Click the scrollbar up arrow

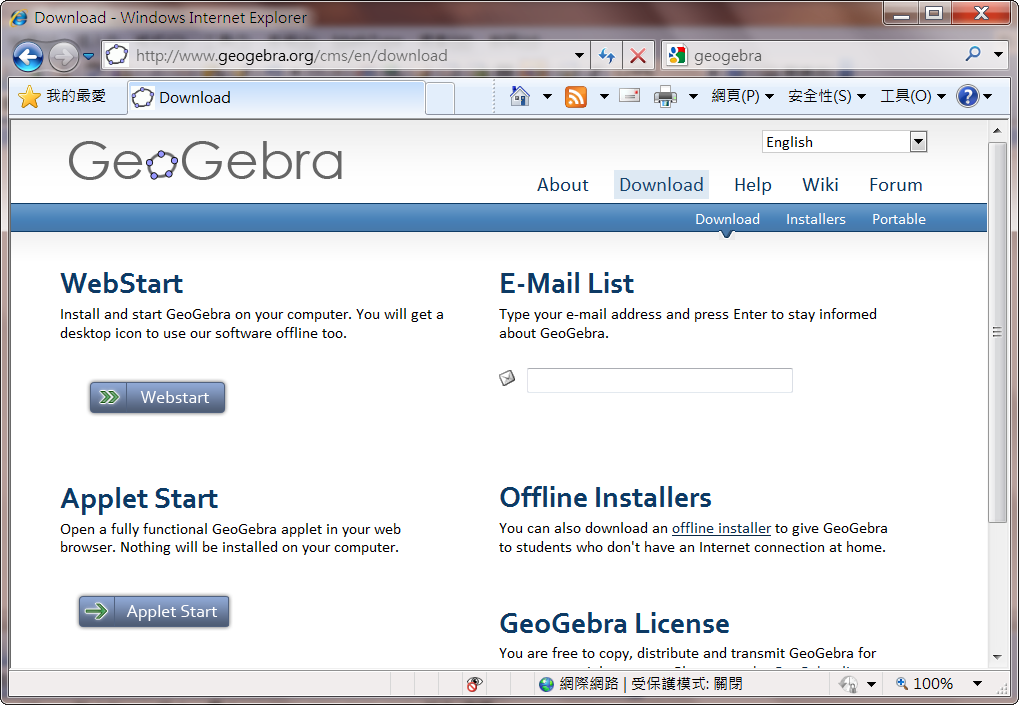pos(997,131)
